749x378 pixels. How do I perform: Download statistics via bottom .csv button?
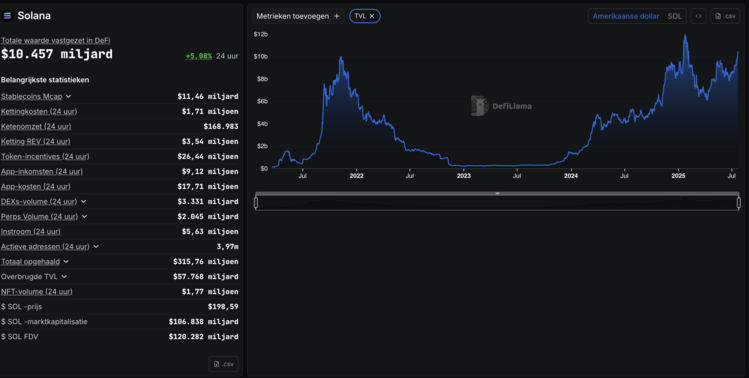tap(224, 364)
